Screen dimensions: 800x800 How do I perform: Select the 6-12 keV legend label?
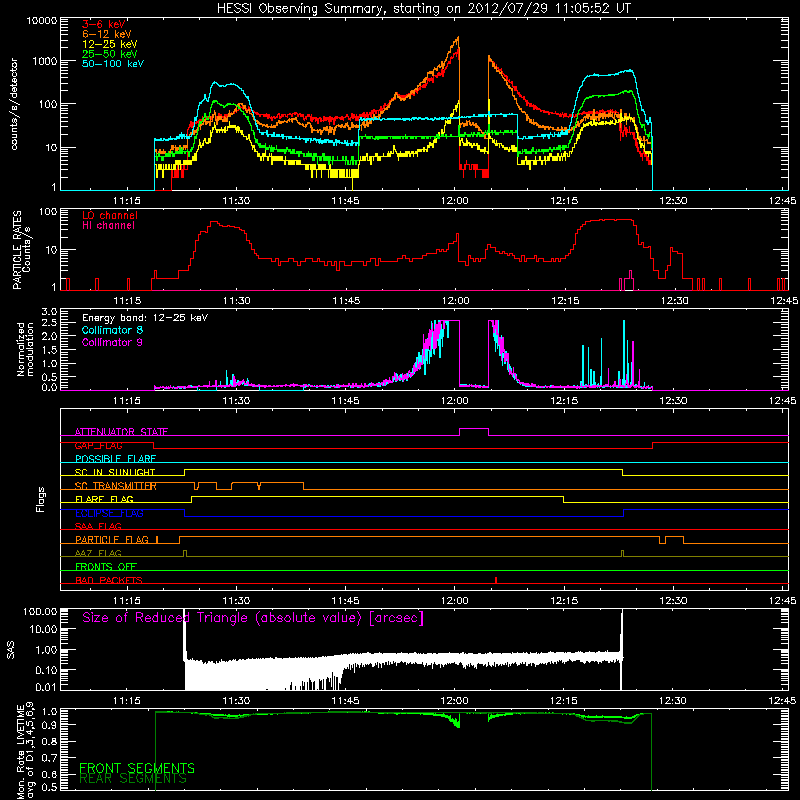click(107, 34)
